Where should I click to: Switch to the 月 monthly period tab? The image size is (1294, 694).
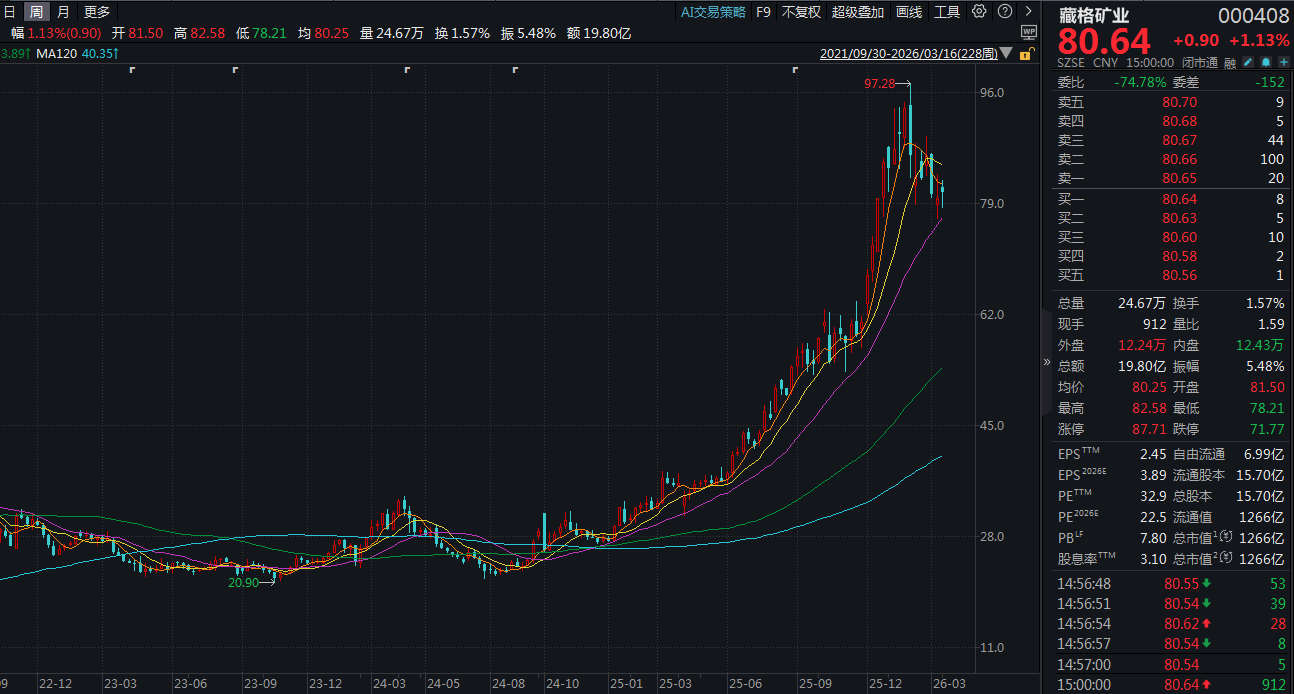63,12
